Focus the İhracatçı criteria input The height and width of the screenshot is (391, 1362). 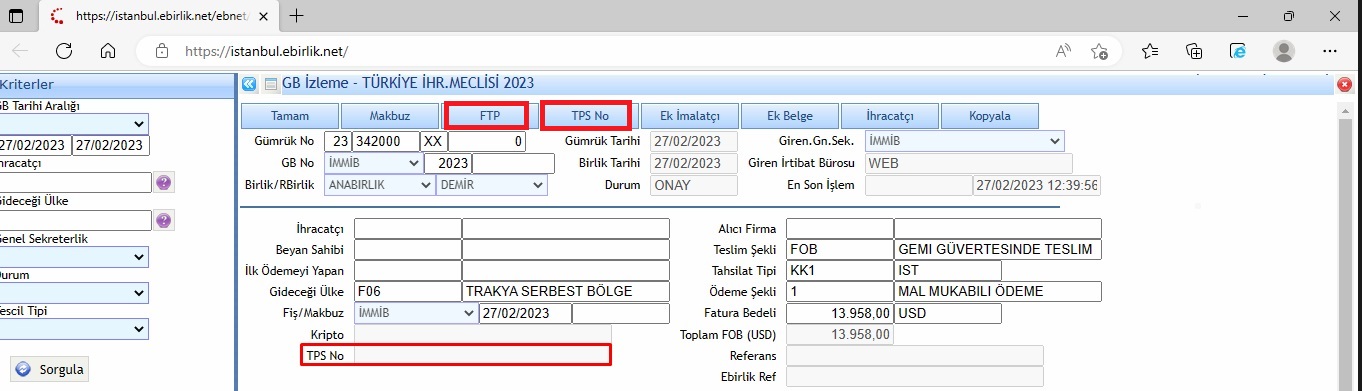[x=75, y=182]
